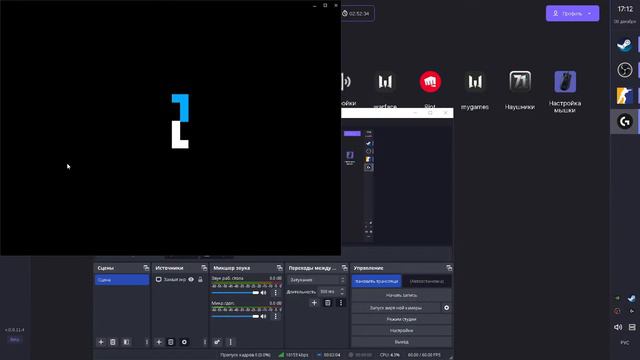Open source properties gear in Источники
The width and height of the screenshot is (640, 360).
point(184,342)
